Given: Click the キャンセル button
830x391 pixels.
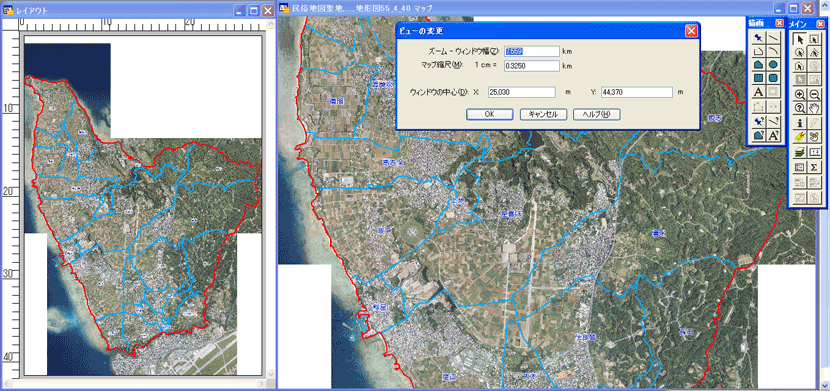Looking at the screenshot, I should tap(544, 114).
